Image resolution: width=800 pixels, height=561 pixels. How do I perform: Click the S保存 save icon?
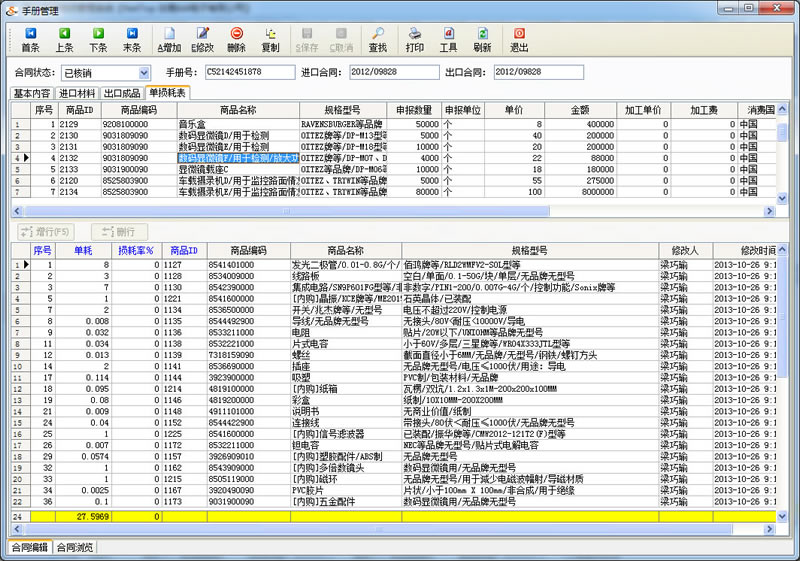(307, 40)
